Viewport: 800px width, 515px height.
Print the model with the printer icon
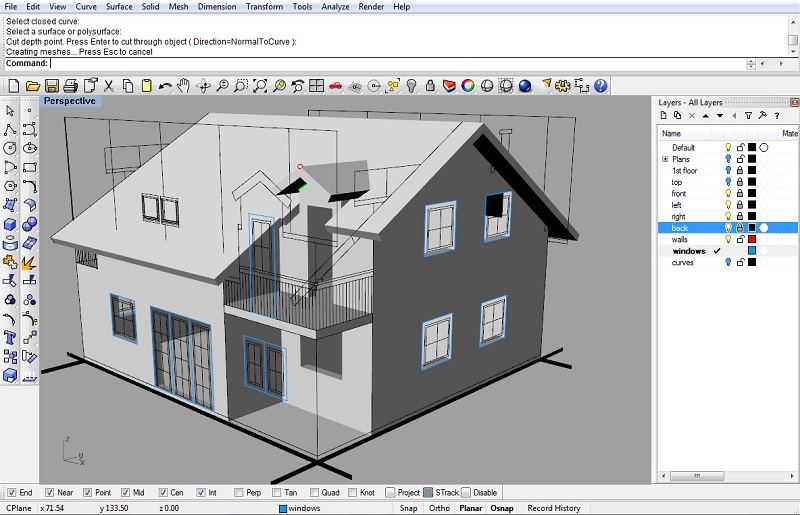pos(71,86)
